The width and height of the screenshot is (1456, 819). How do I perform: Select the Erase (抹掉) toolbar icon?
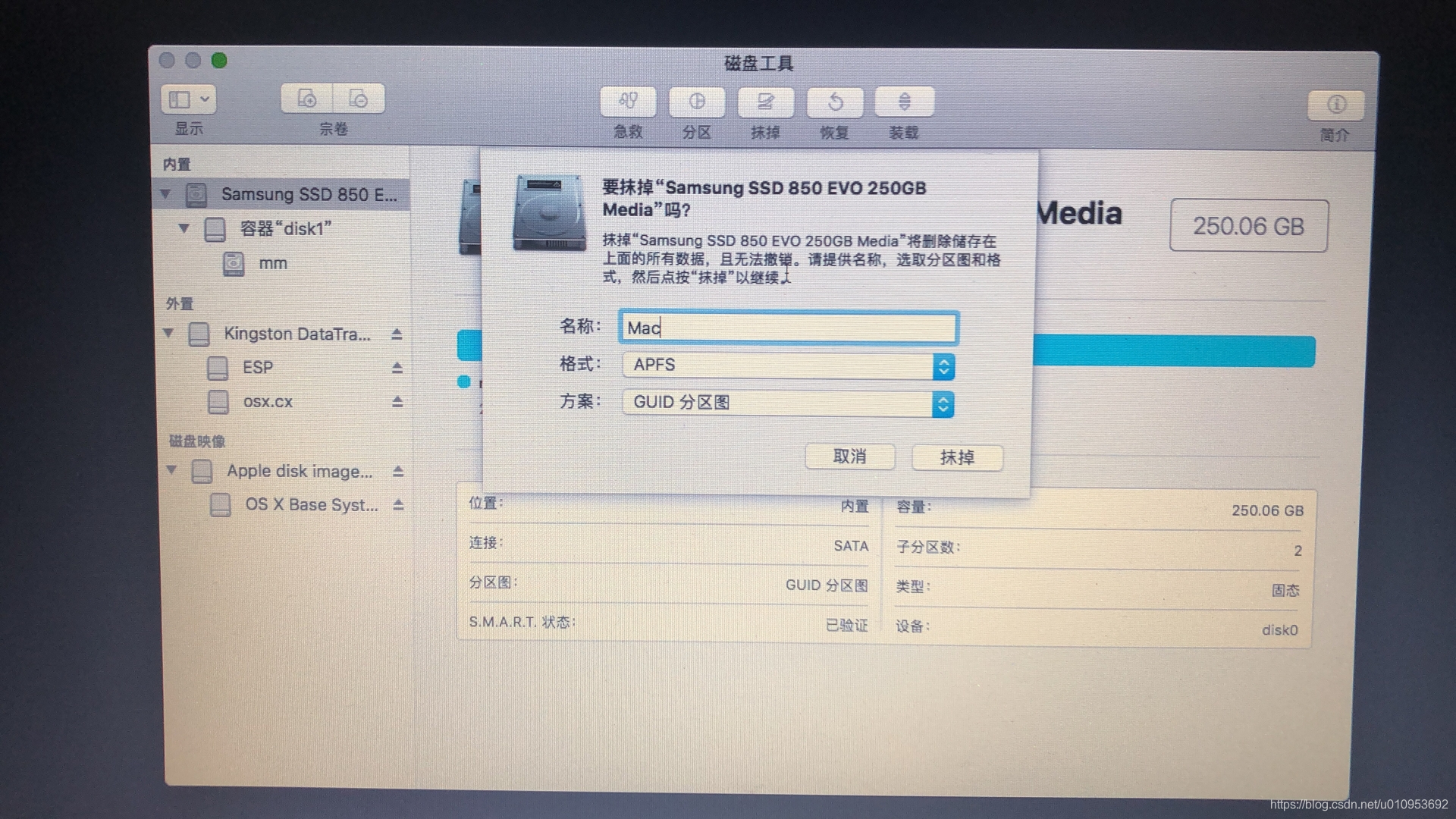[x=766, y=102]
